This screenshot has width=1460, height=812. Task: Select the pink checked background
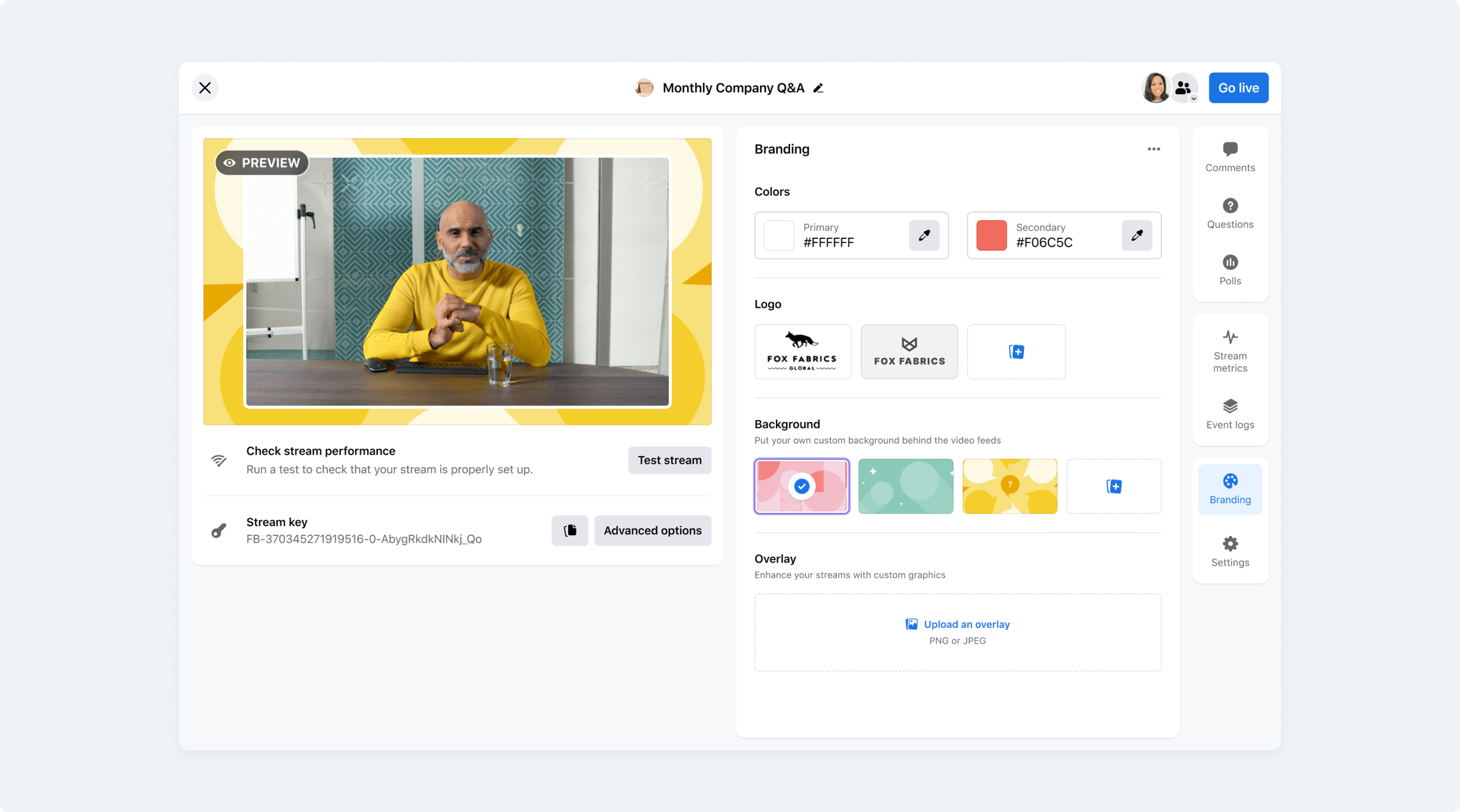click(x=801, y=486)
